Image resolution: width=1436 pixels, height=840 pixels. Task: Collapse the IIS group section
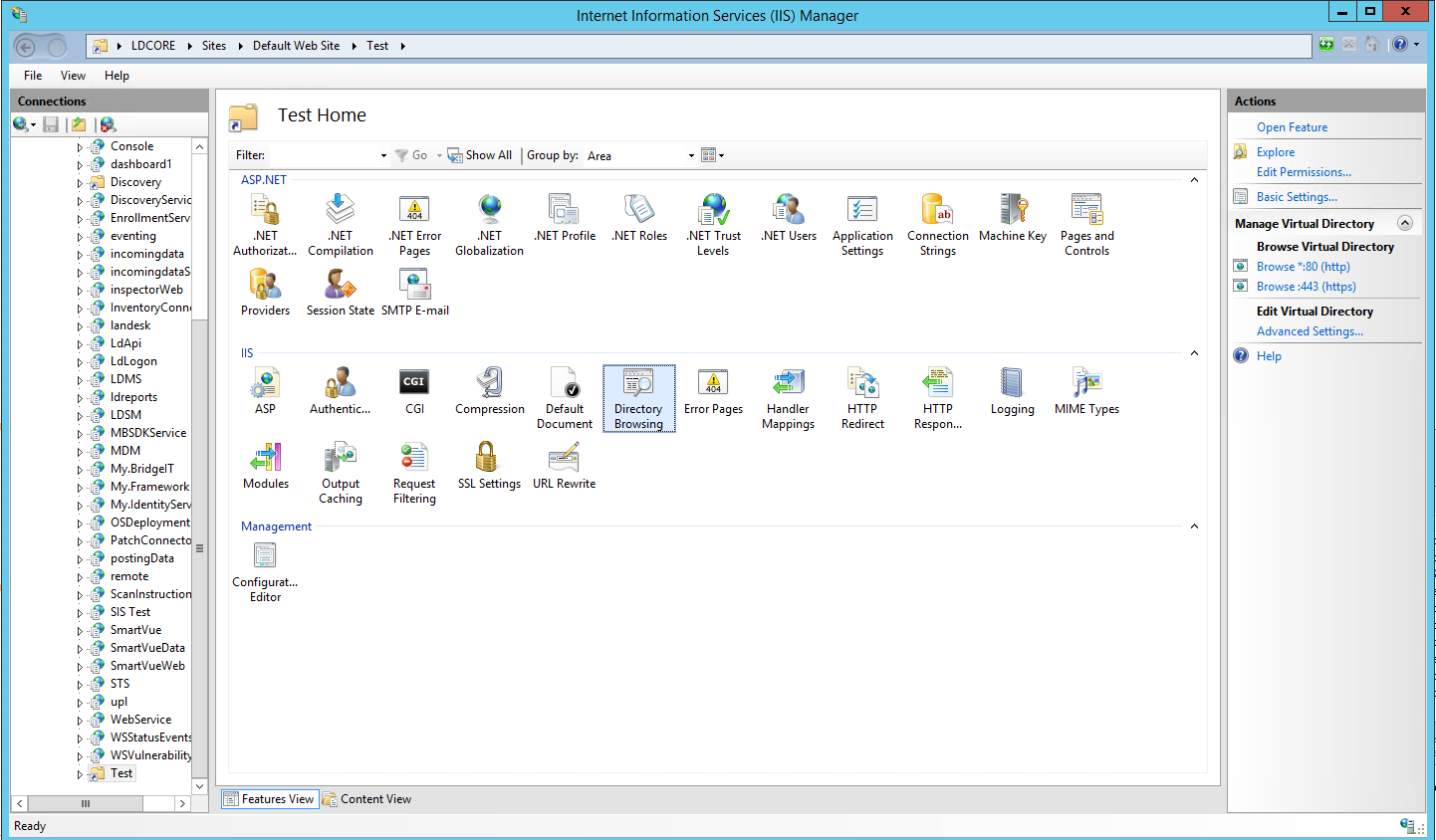pos(1194,353)
